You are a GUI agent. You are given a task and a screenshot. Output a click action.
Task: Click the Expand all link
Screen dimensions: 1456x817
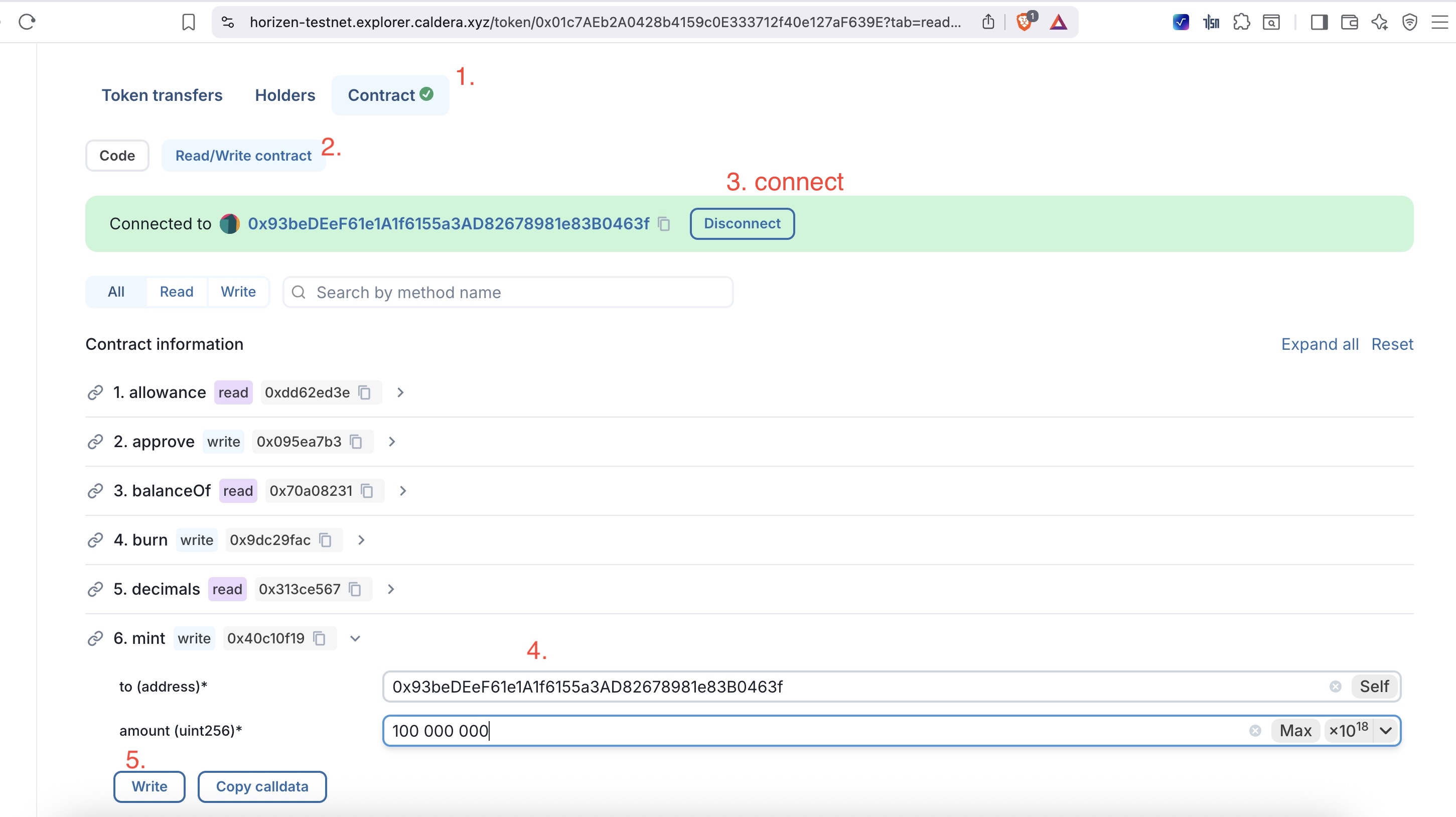[1319, 344]
